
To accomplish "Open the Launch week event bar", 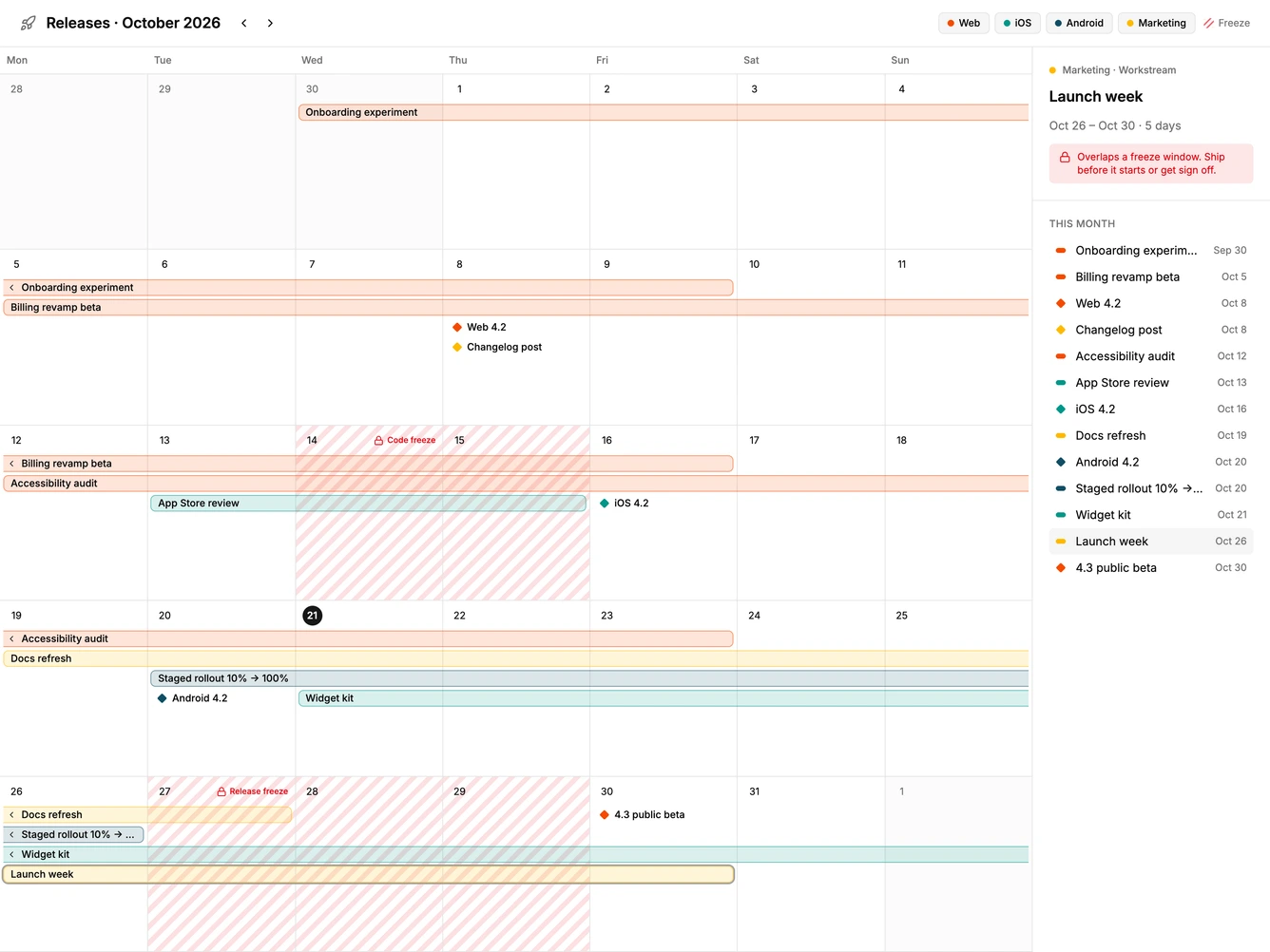I will (x=369, y=874).
